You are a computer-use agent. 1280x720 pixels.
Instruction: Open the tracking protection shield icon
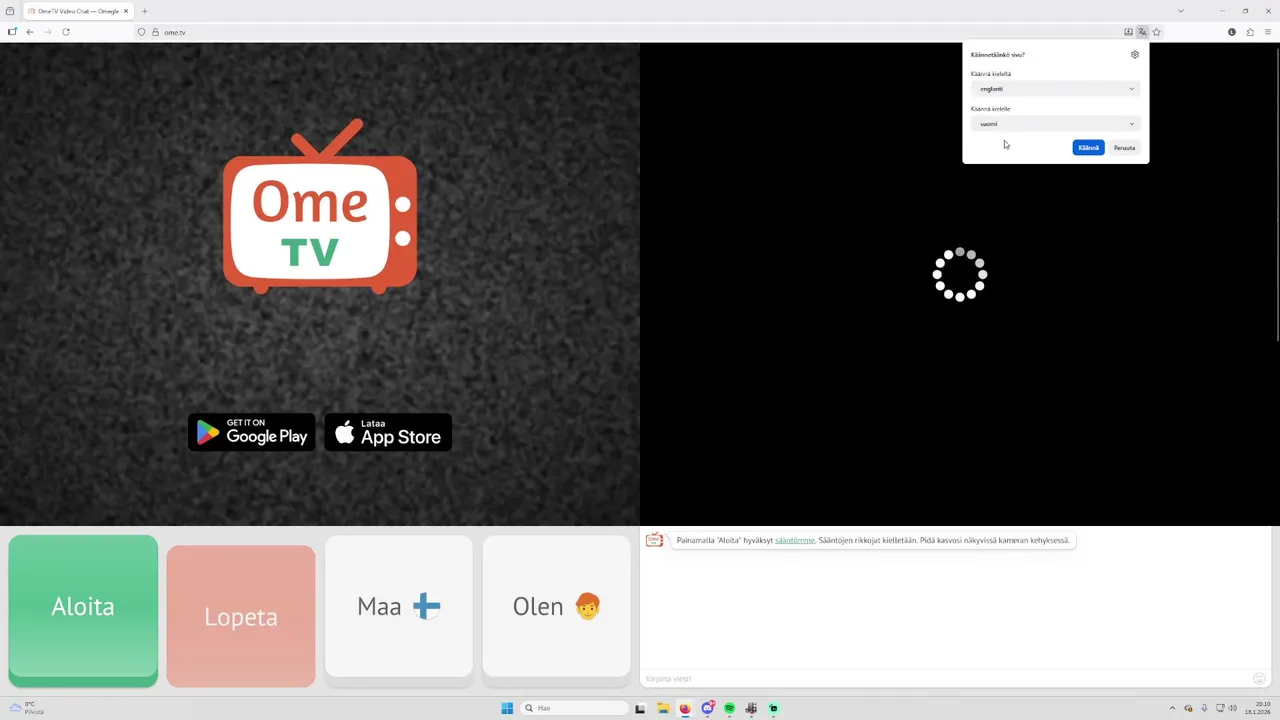coord(141,32)
